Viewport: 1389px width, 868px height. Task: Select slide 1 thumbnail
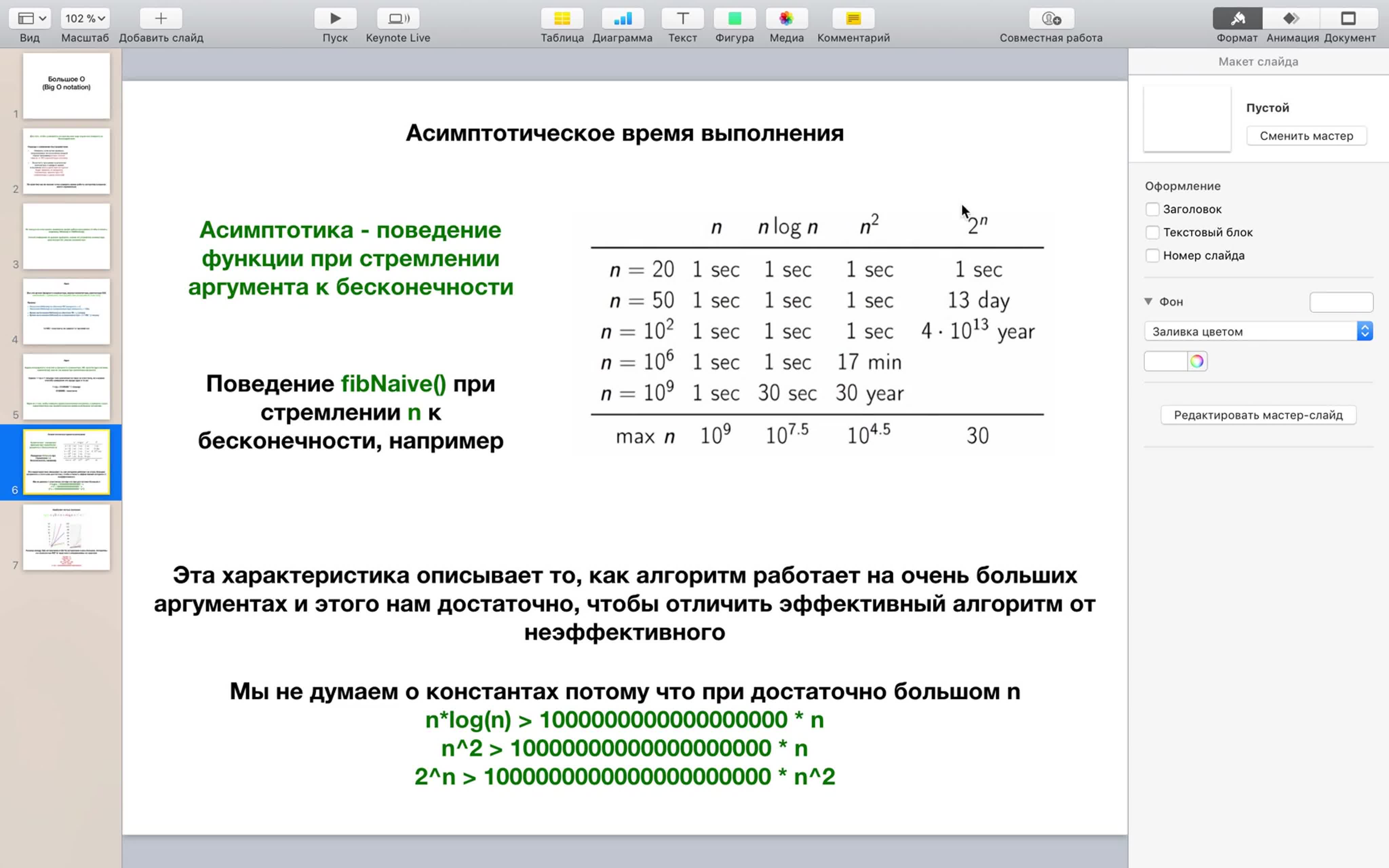click(66, 85)
